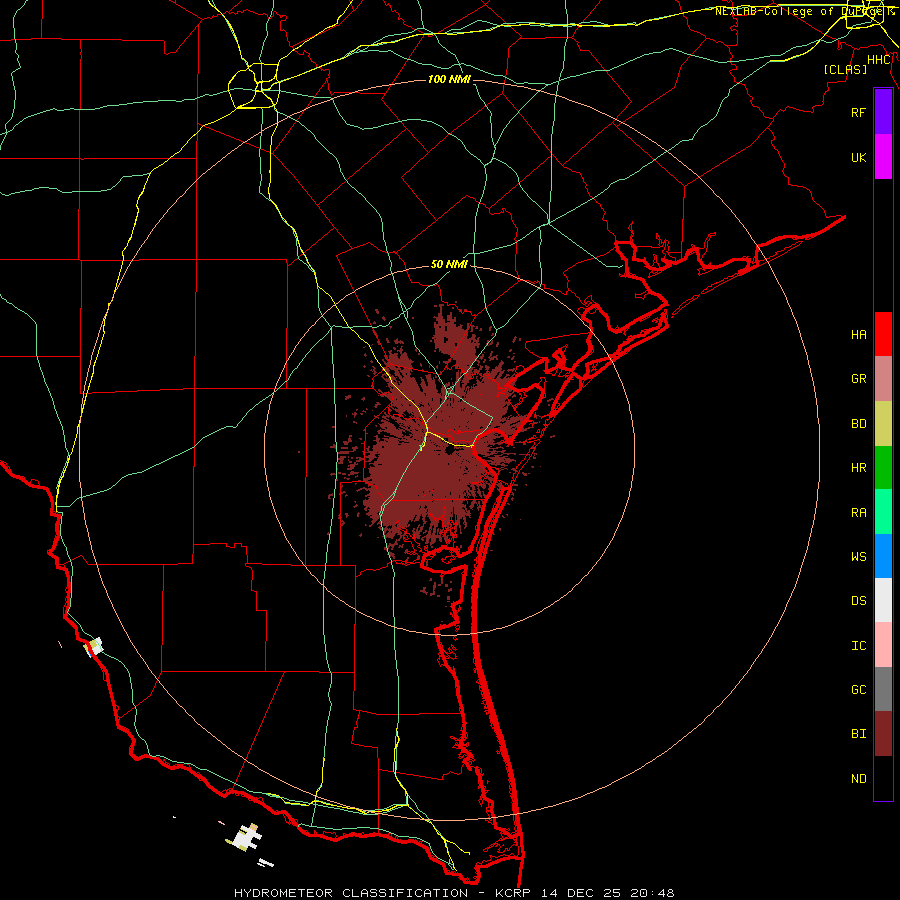Click the WS blue legend swatch
900x900 pixels.
[x=883, y=556]
